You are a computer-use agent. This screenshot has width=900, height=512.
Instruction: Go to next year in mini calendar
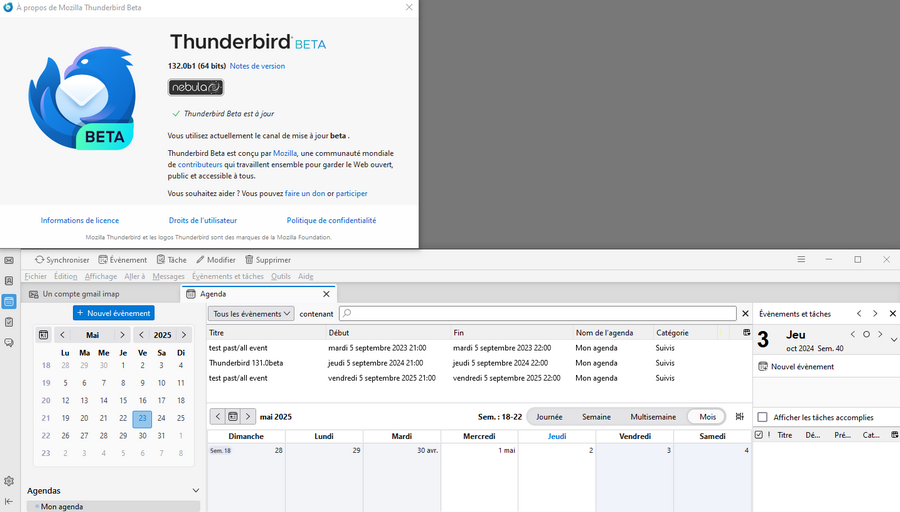point(184,335)
